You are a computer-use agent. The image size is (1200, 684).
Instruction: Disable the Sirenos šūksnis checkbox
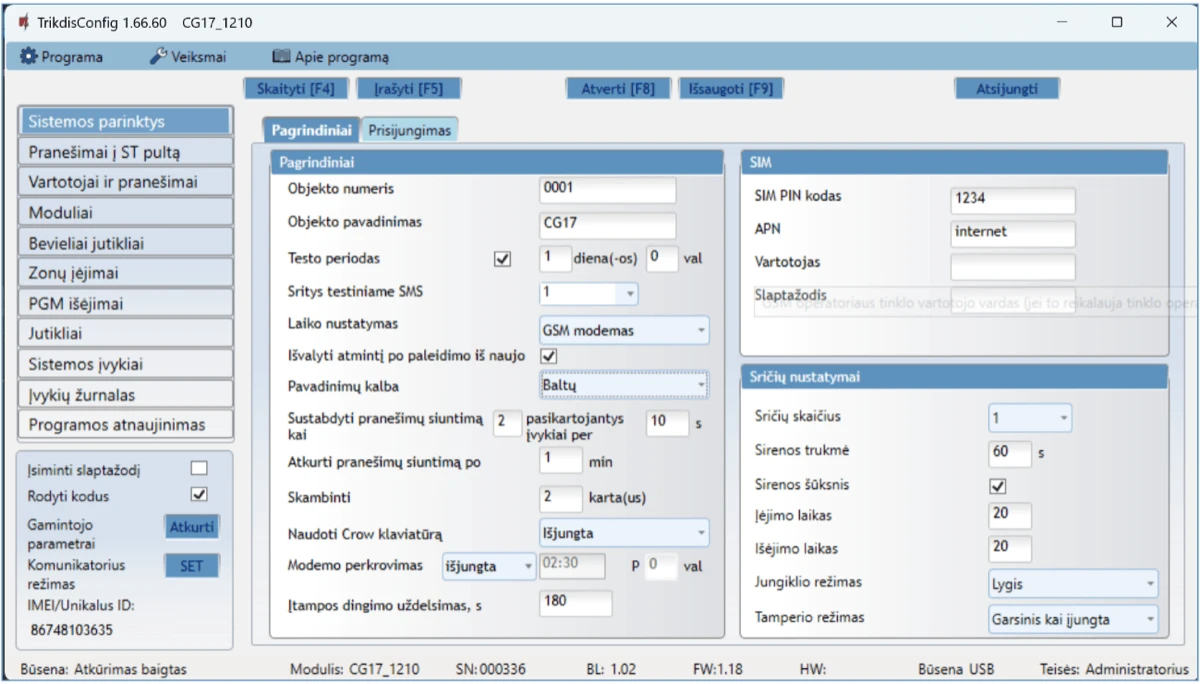(997, 486)
